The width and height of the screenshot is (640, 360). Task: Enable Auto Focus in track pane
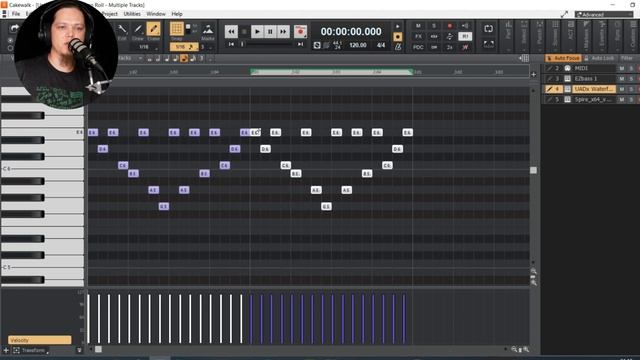coord(562,58)
